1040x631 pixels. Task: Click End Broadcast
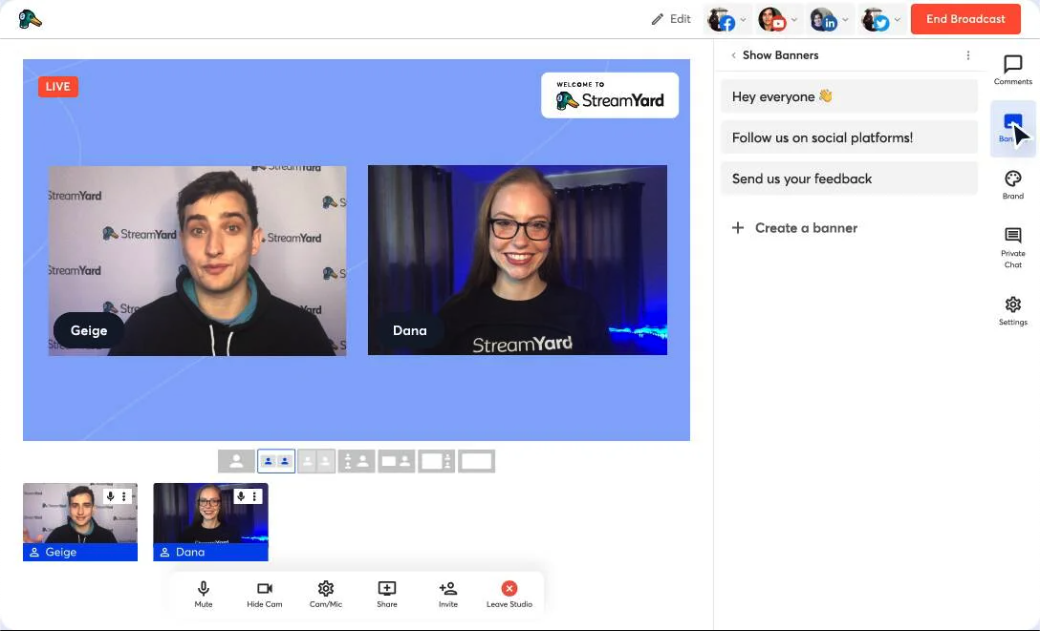(965, 18)
